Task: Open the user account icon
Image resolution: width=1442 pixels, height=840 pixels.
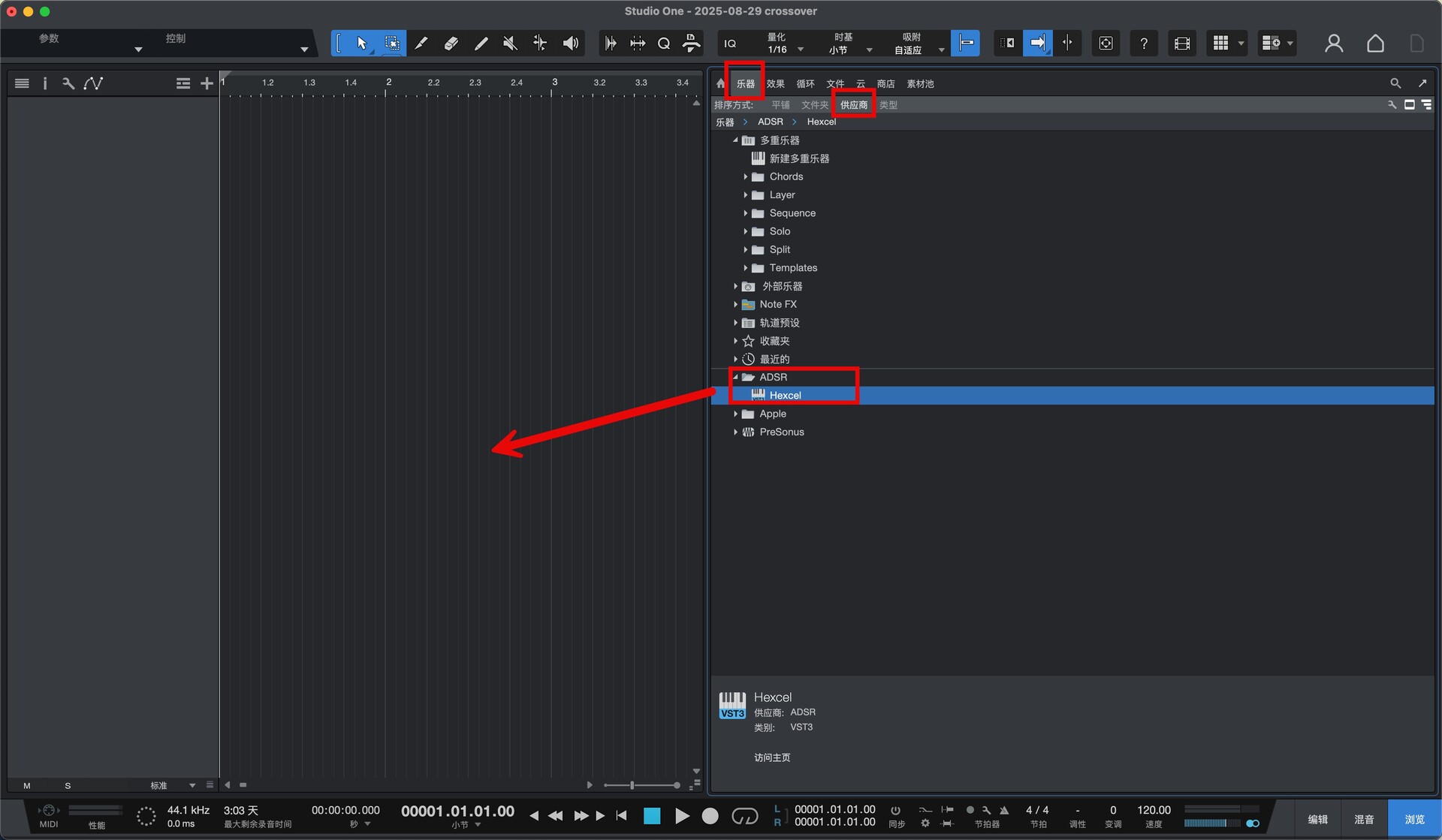Action: coord(1334,44)
